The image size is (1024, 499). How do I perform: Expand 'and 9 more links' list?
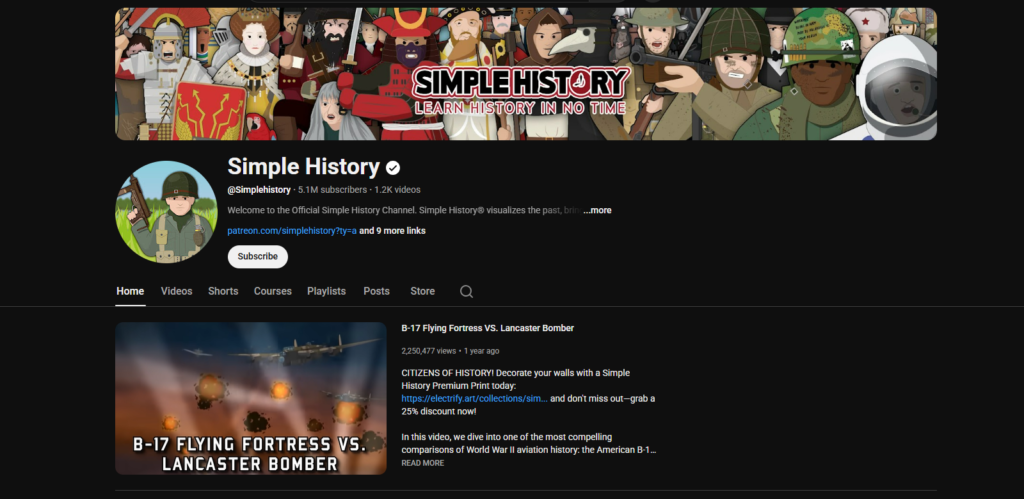[x=392, y=231]
